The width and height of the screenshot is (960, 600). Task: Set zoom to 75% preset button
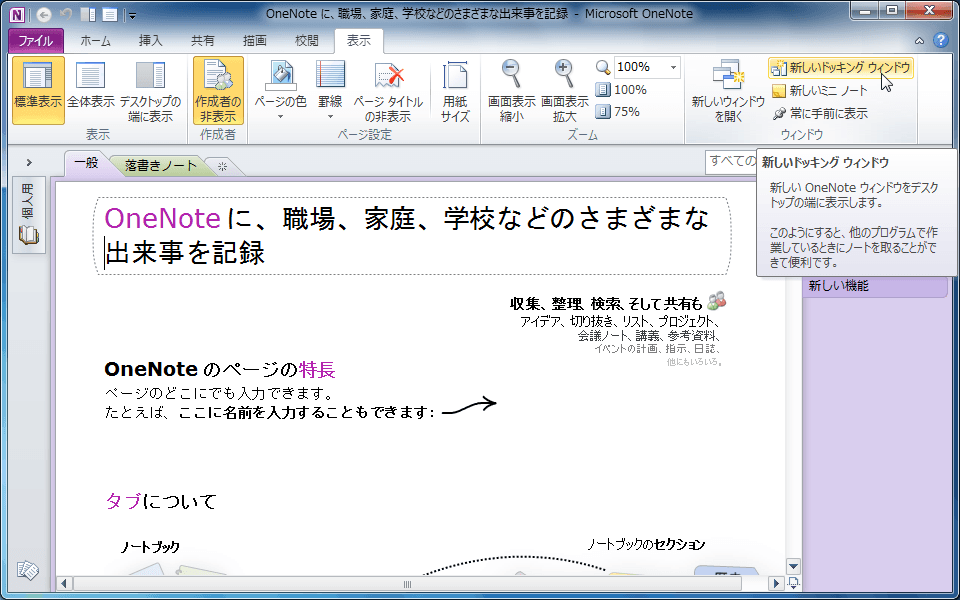pos(618,111)
